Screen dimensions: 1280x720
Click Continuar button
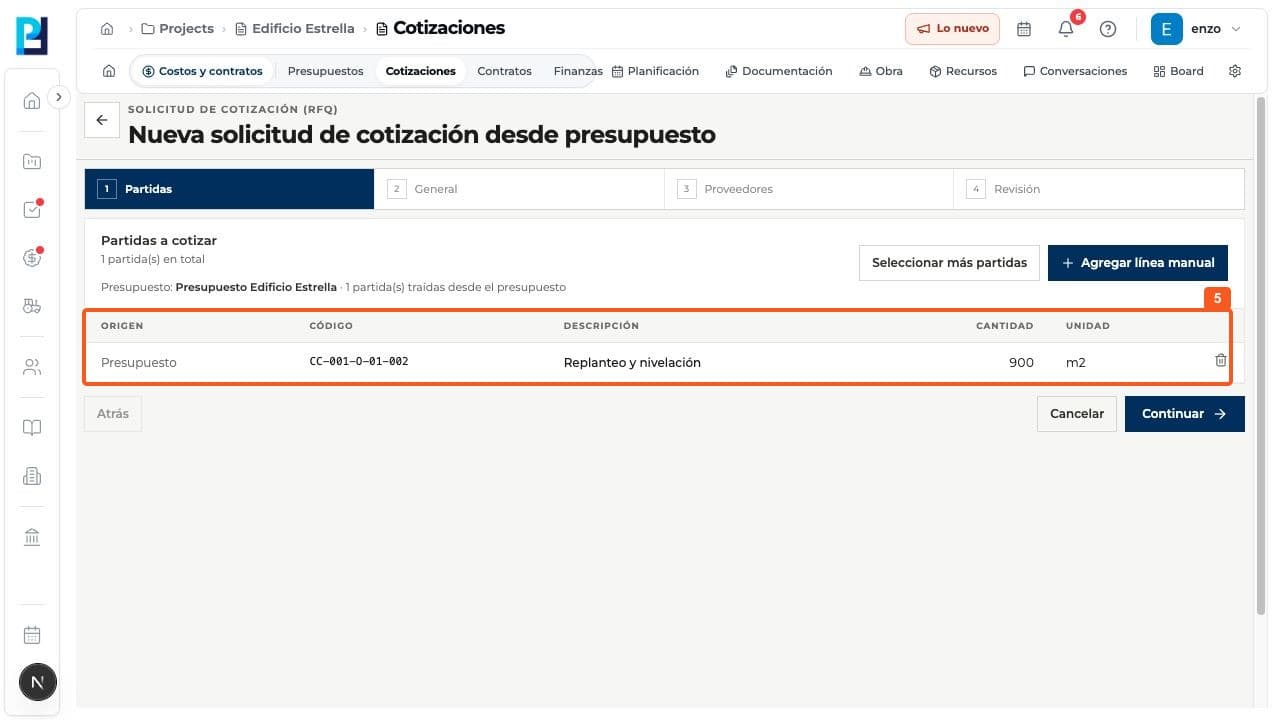pyautogui.click(x=1185, y=414)
